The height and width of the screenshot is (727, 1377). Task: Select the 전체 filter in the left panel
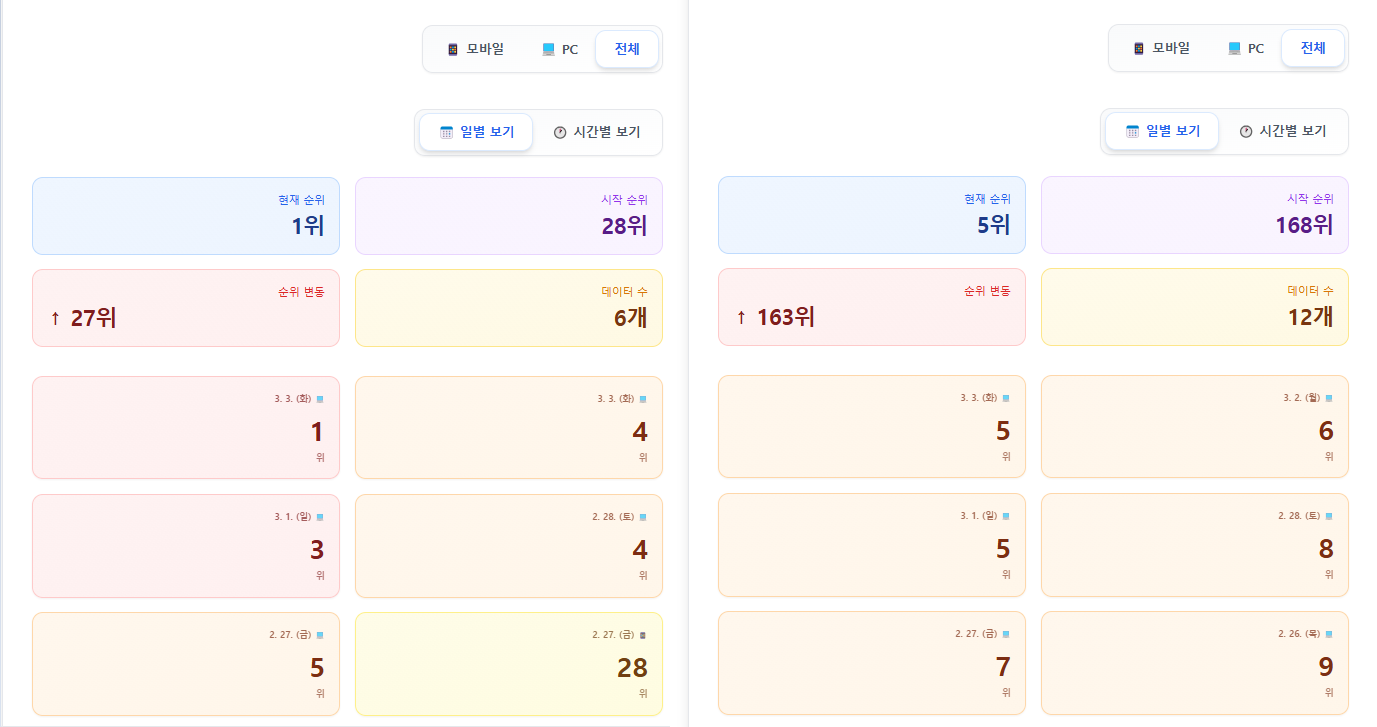pos(627,49)
